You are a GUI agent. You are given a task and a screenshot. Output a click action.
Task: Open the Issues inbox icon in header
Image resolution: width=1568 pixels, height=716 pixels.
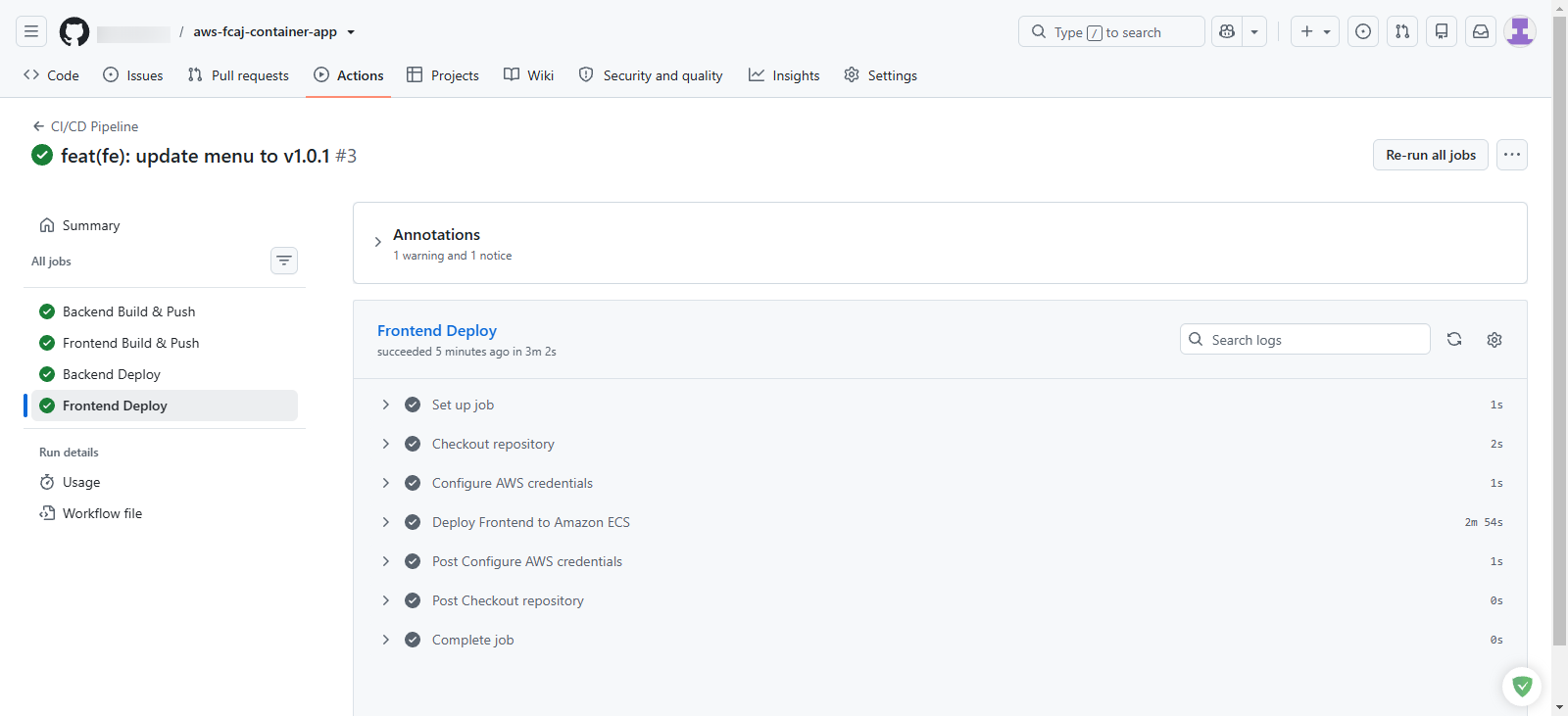point(1363,31)
